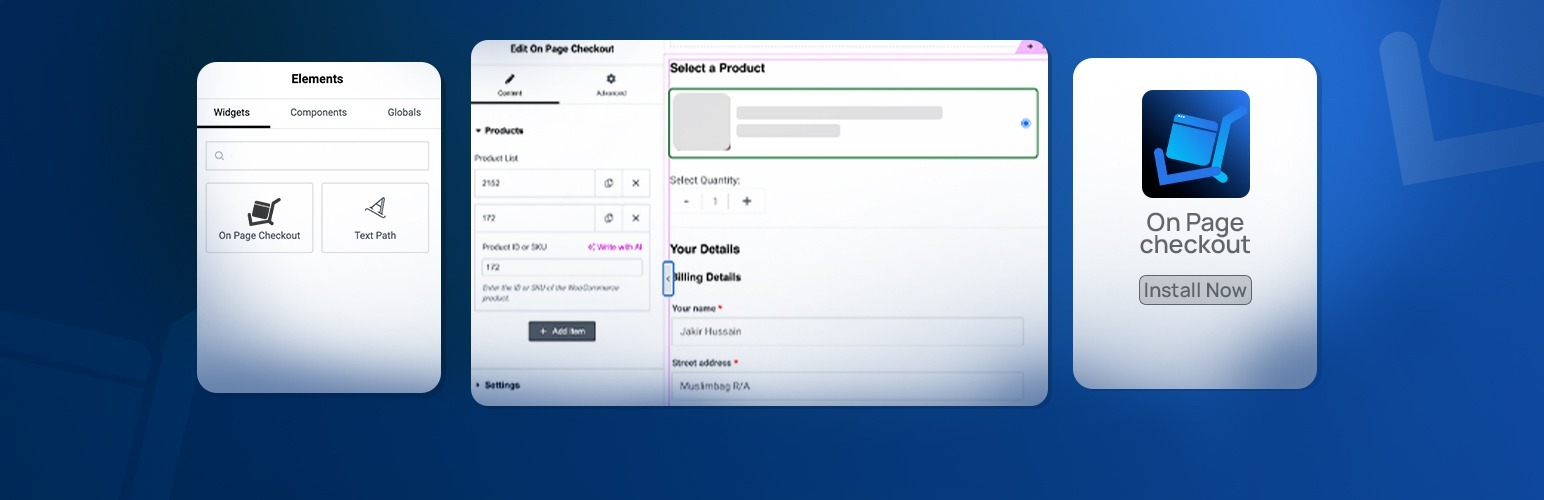
Task: Open the Advanced tab with gear icon
Action: click(611, 84)
